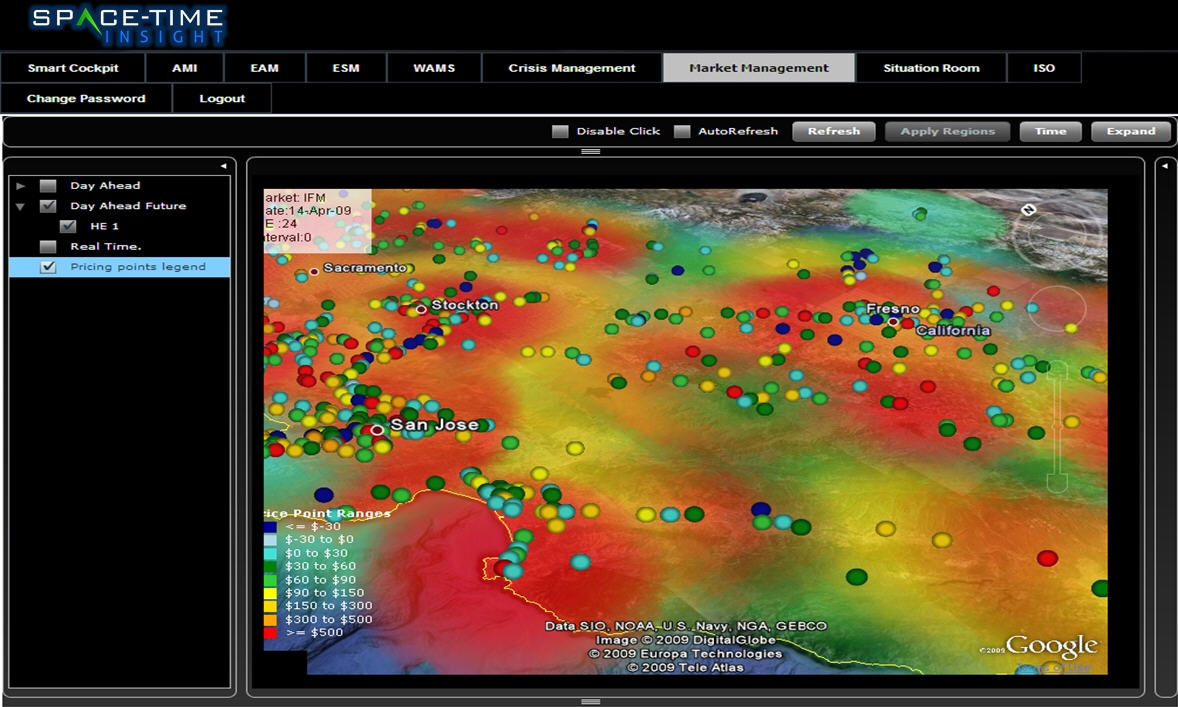Open the Crisis Management tab
This screenshot has width=1178, height=707.
click(x=570, y=67)
